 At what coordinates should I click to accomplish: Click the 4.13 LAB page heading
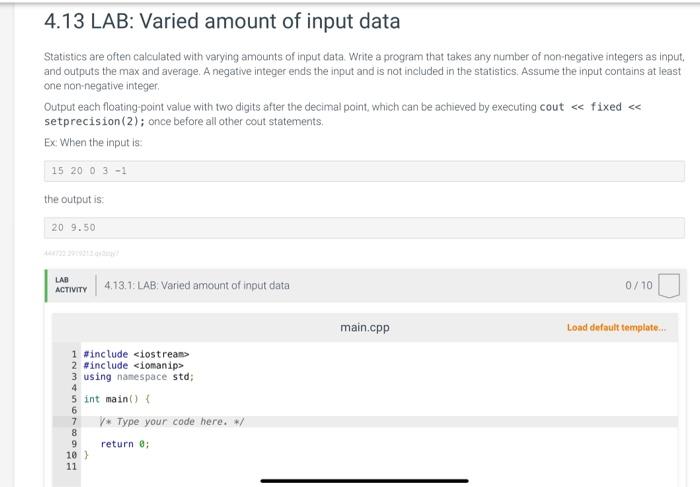[222, 21]
